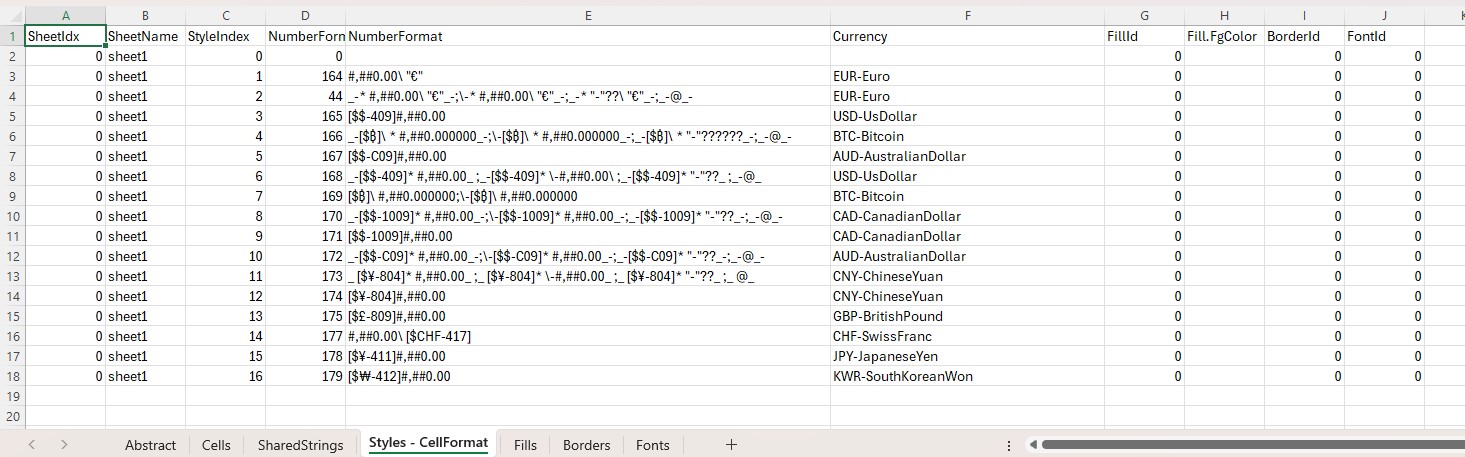This screenshot has height=457, width=1465.
Task: Click StyleIndex cell with value 16
Action: pos(225,376)
